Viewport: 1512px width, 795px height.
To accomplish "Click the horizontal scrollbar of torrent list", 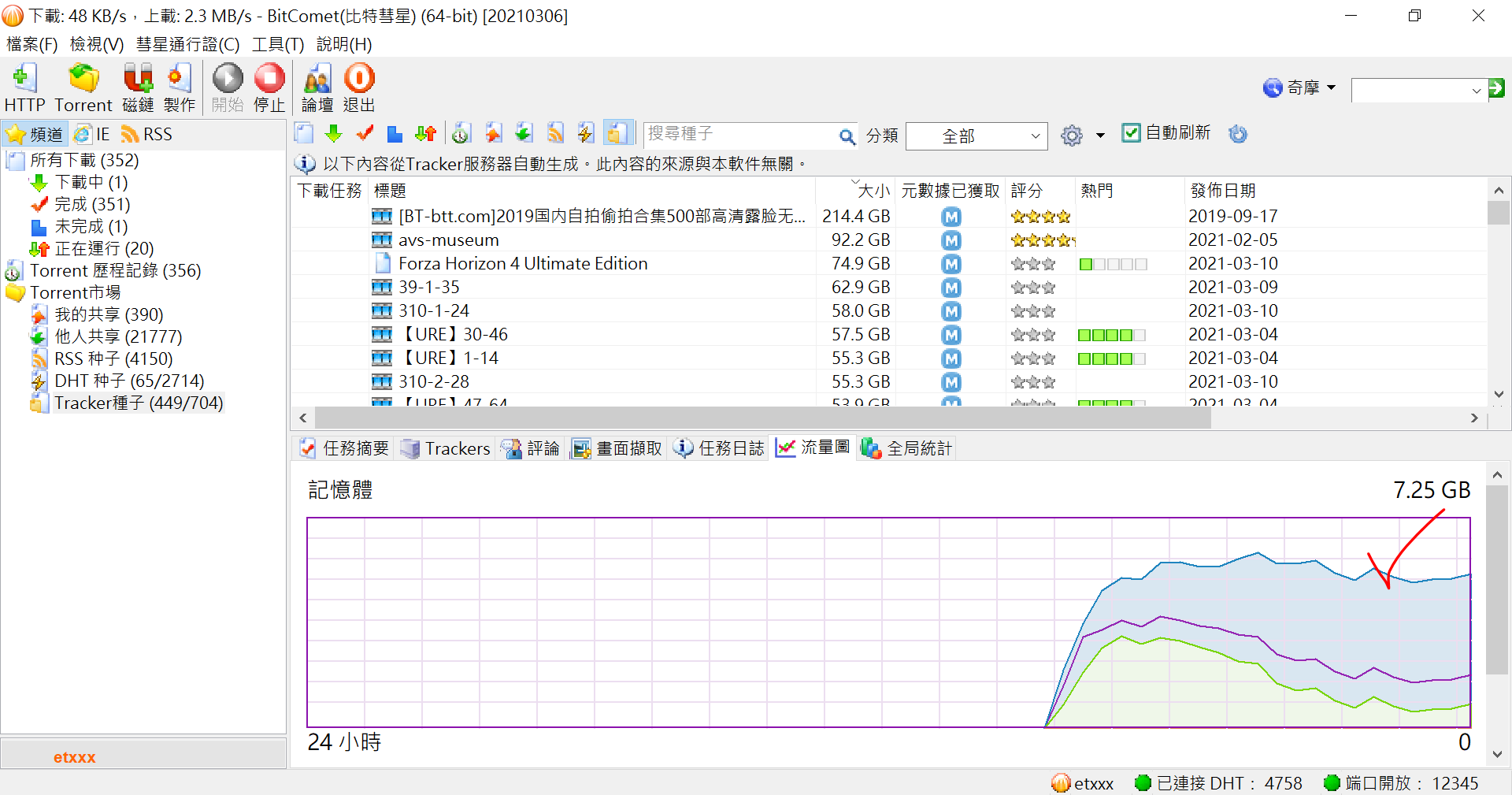I will (762, 418).
